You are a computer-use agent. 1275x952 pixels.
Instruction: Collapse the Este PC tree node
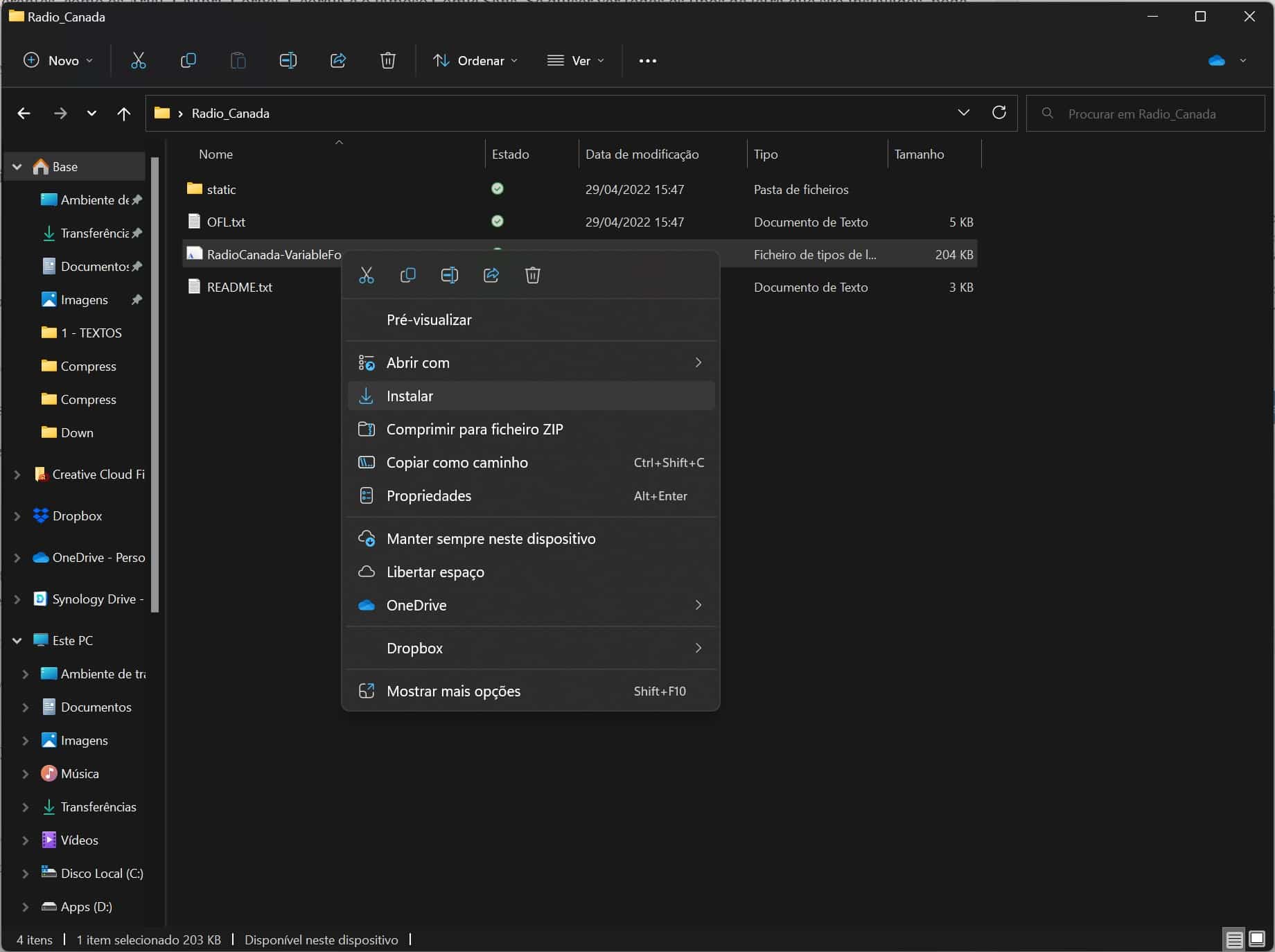click(x=17, y=641)
